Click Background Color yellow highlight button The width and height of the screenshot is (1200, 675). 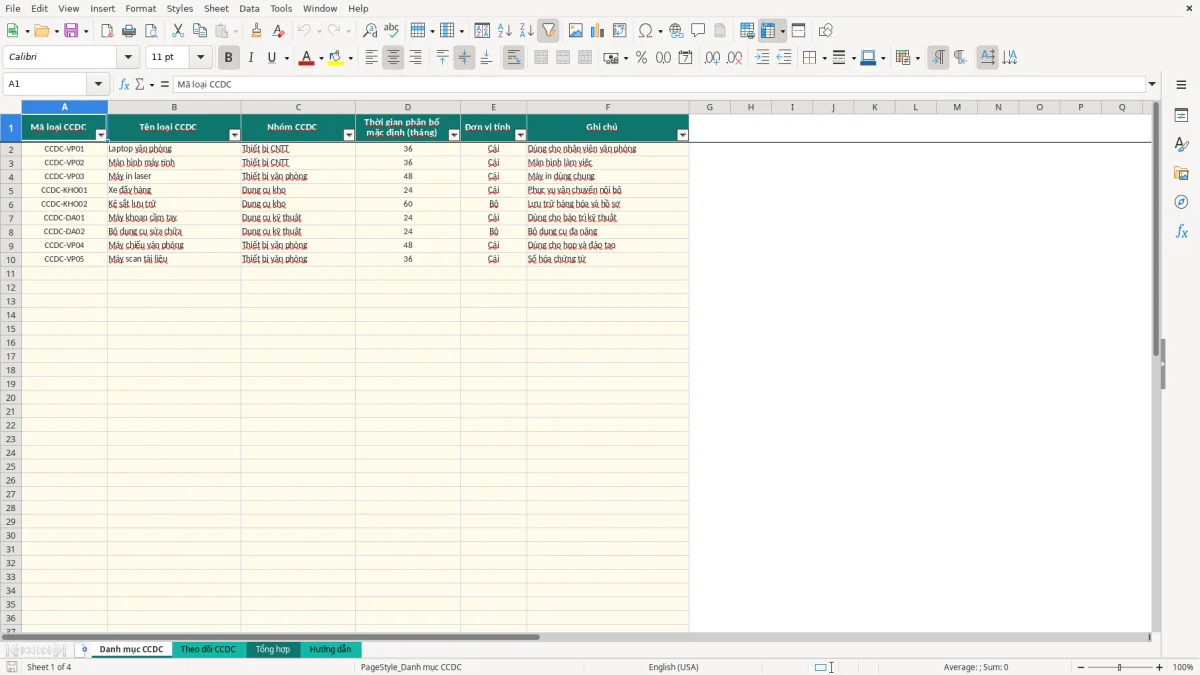click(x=336, y=58)
